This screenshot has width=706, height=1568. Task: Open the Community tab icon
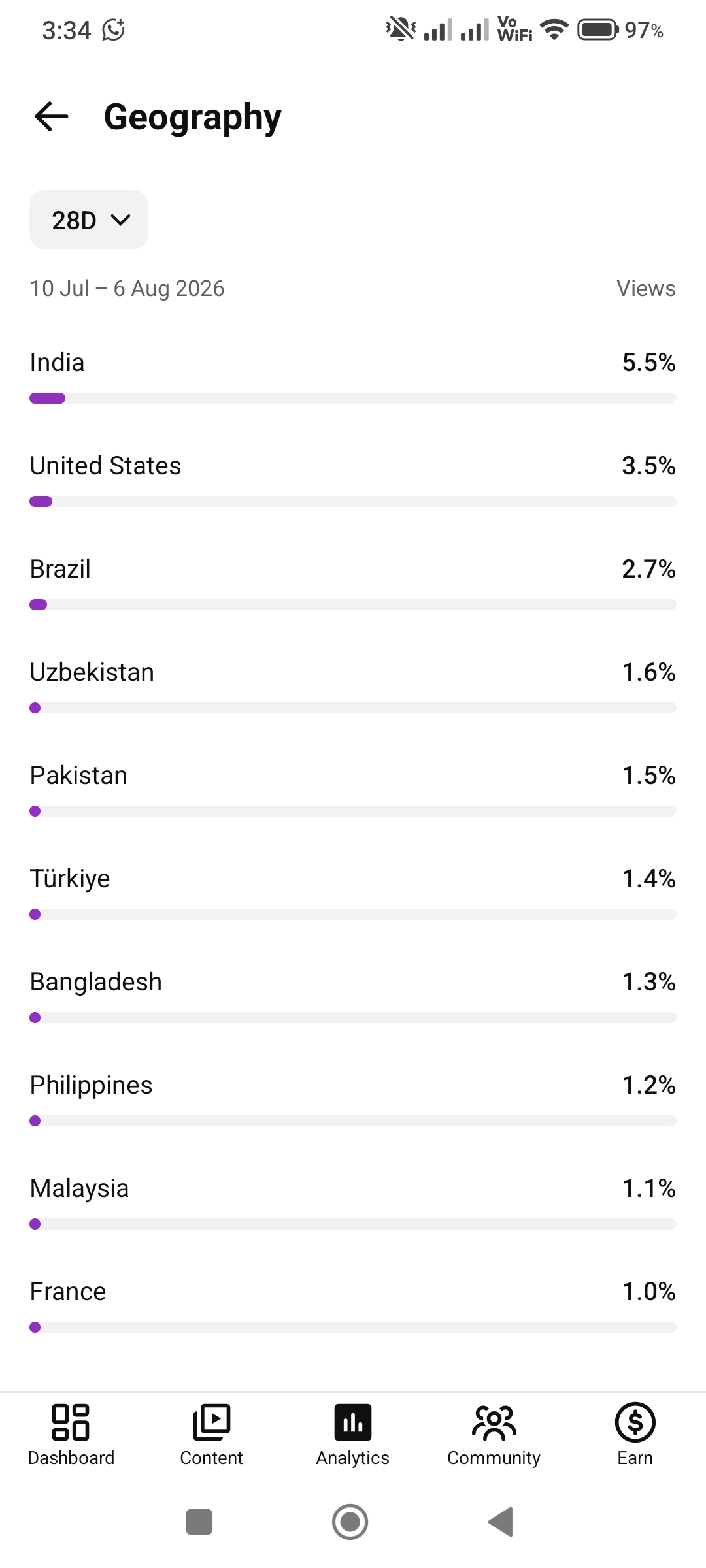pyautogui.click(x=494, y=1422)
